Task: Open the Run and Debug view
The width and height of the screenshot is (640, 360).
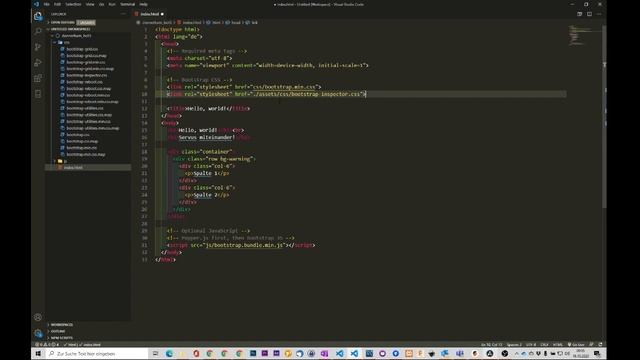Action: click(38, 62)
